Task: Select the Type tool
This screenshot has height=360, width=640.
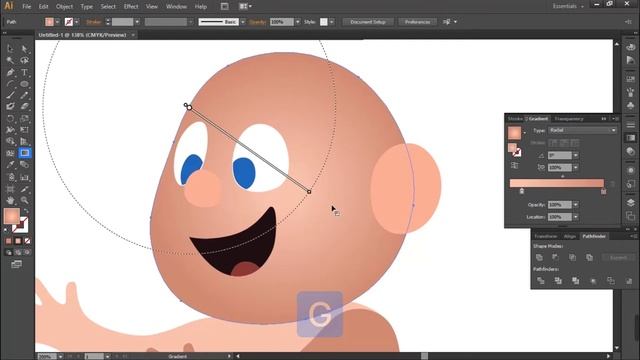Action: click(24, 72)
